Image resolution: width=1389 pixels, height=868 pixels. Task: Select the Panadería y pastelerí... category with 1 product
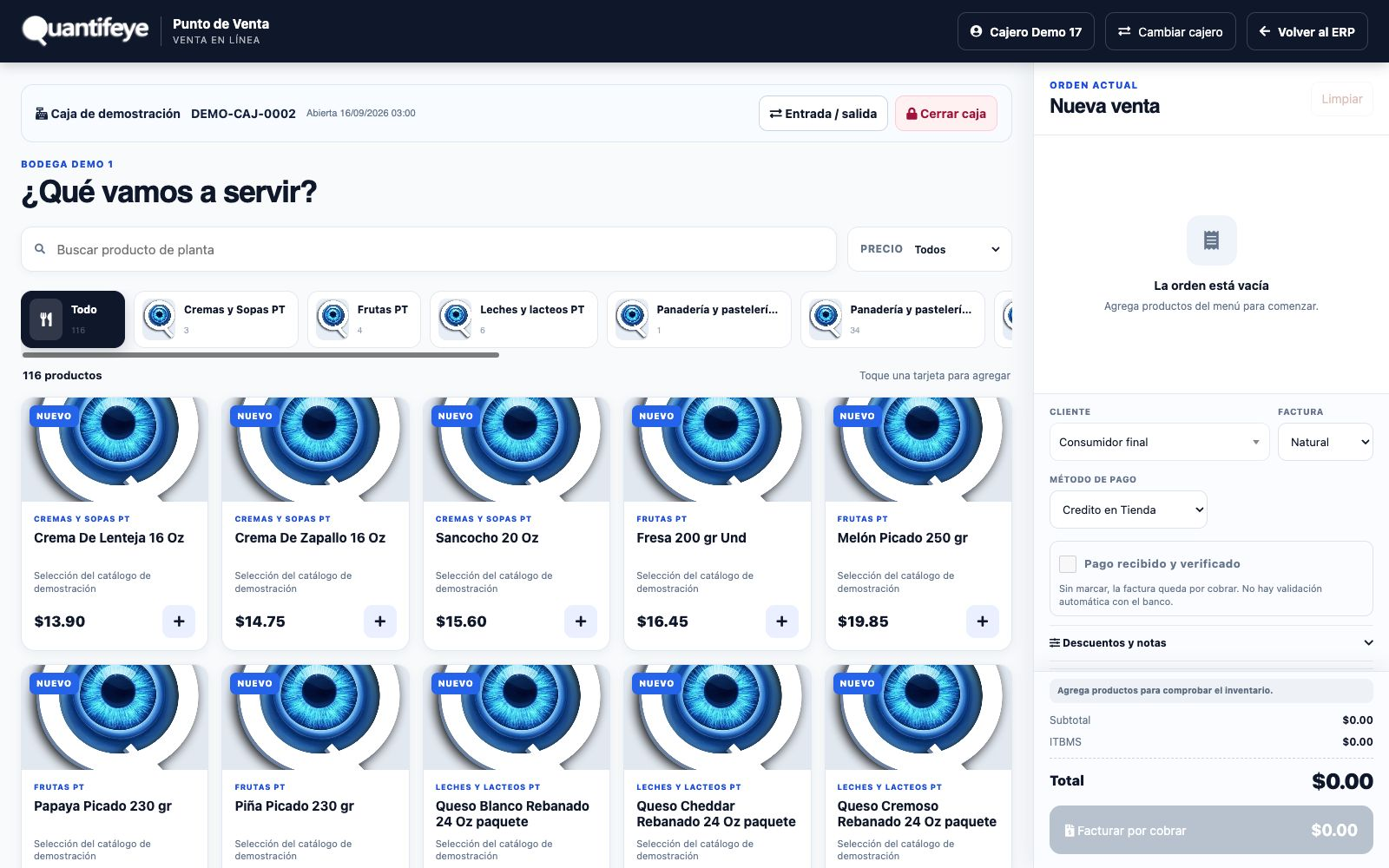point(699,319)
